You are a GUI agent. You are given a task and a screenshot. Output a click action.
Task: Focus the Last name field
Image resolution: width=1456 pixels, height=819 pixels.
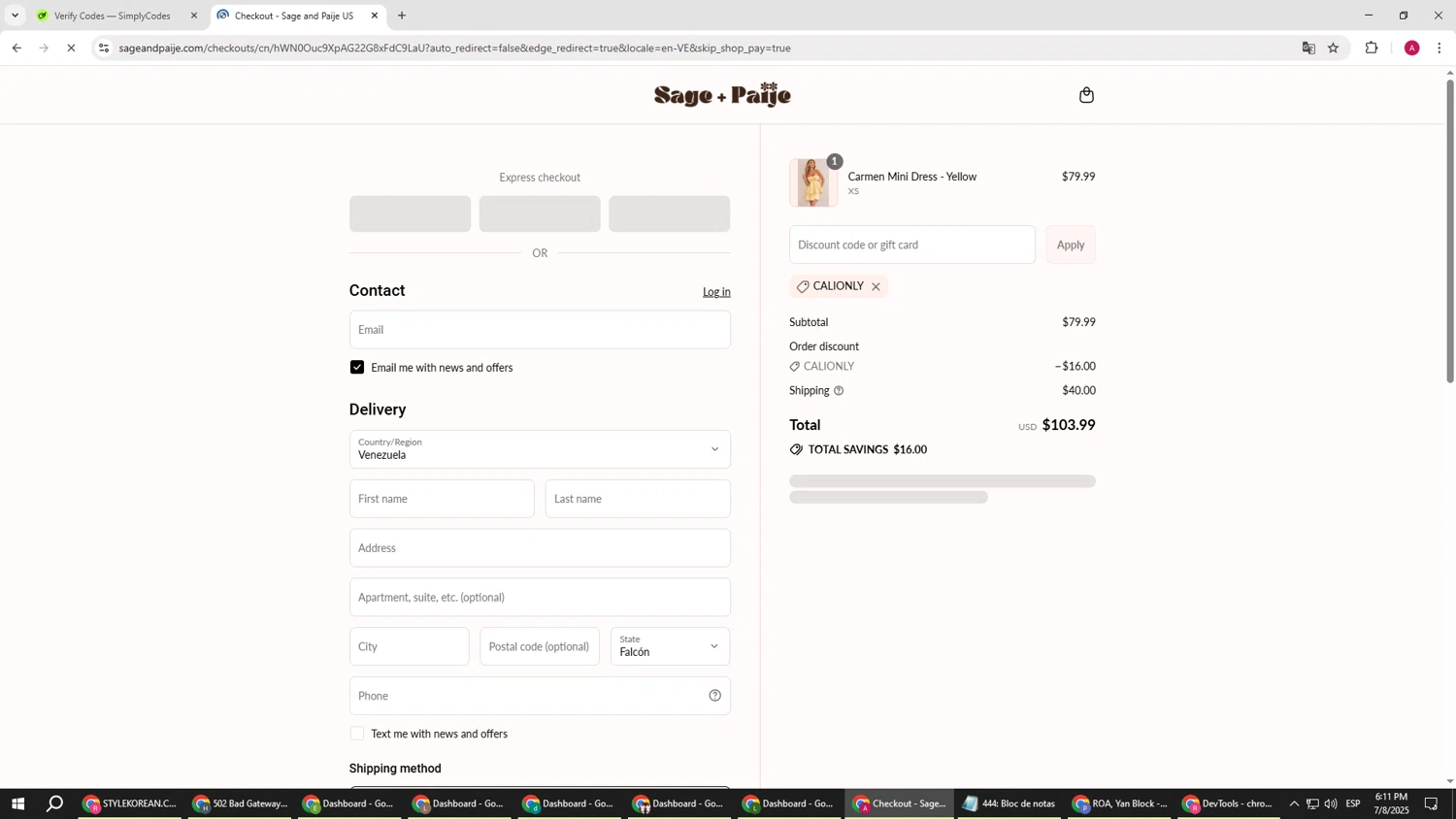[x=638, y=499]
